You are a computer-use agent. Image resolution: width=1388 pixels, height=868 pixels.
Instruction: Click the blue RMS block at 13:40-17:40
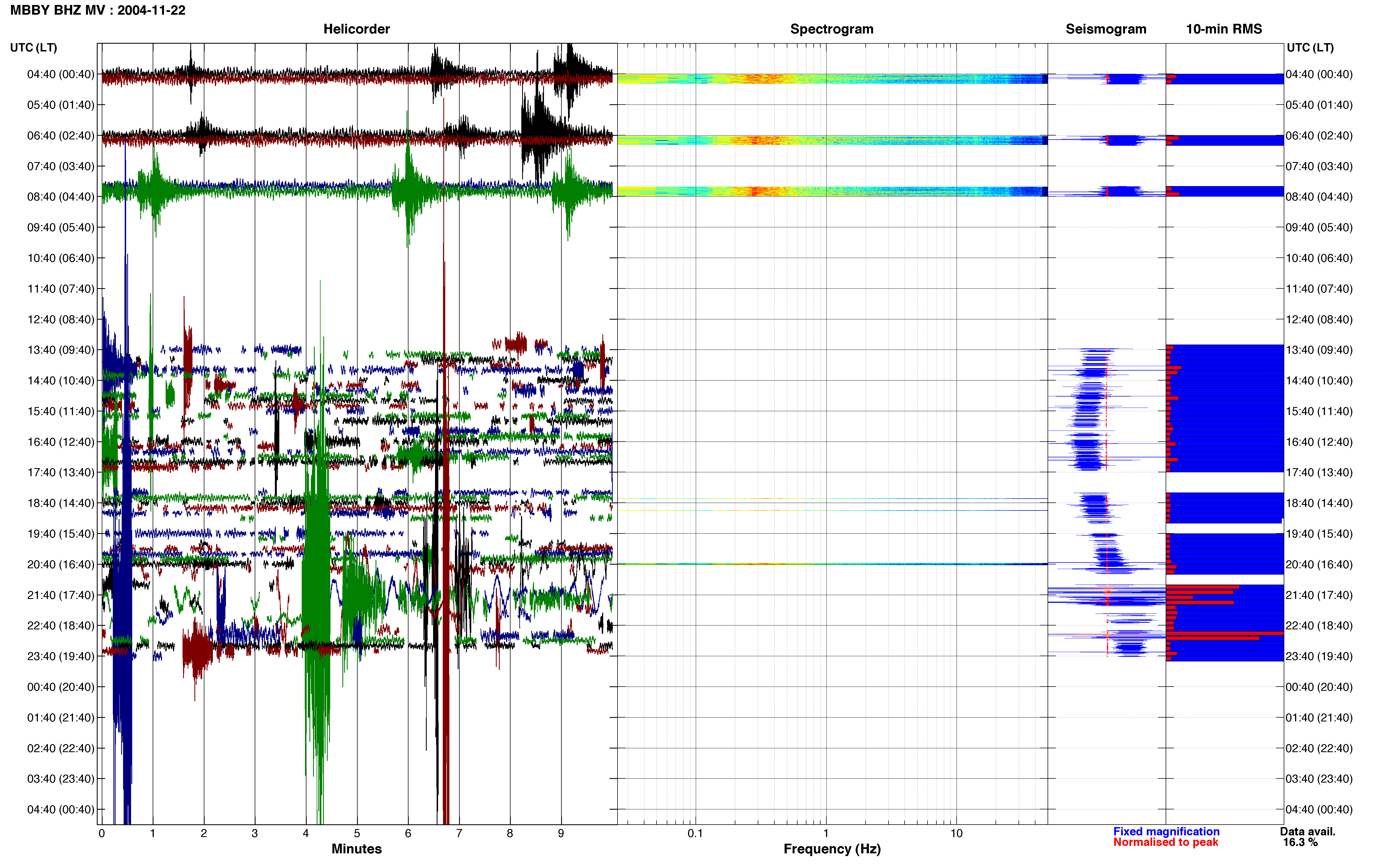pos(1225,408)
